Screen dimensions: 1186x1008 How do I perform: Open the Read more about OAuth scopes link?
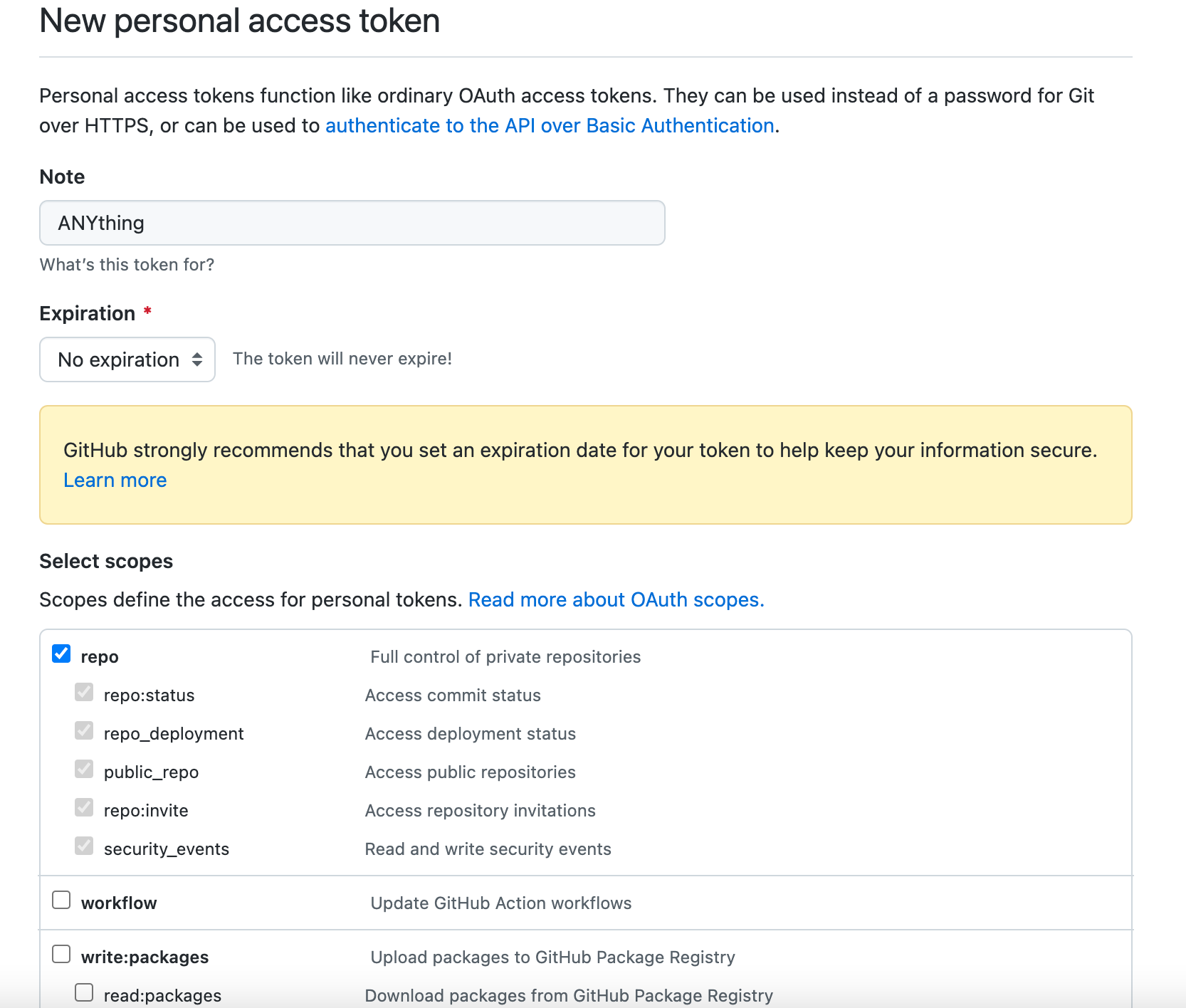coord(615,599)
